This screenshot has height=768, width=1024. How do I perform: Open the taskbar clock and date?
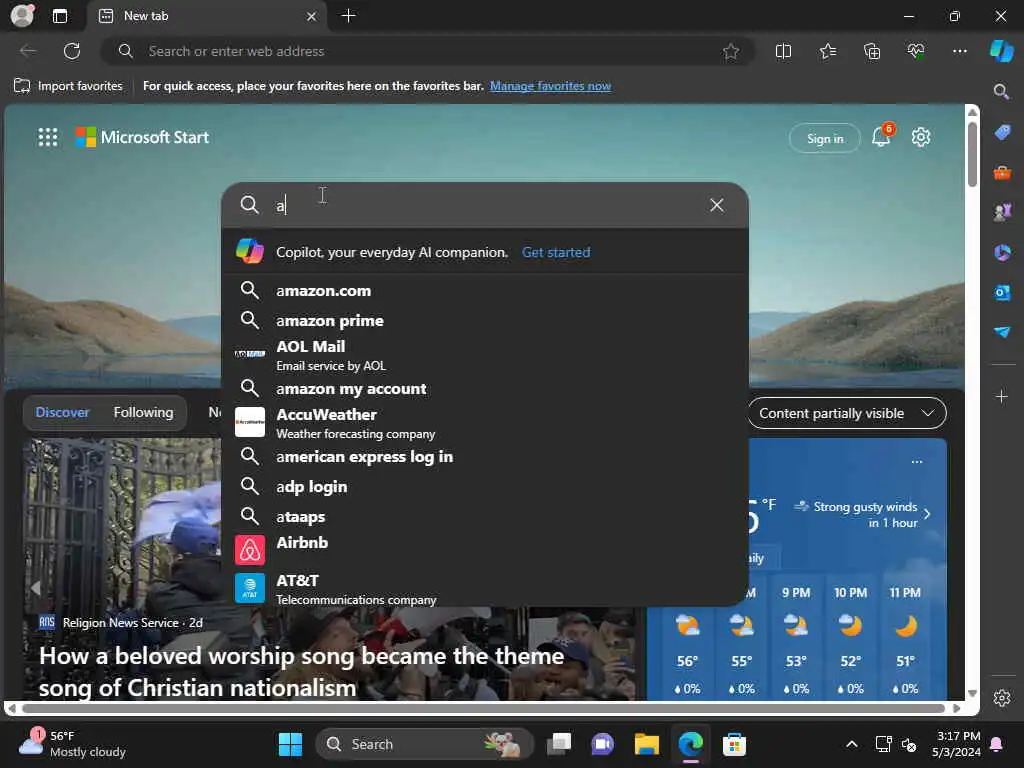[x=956, y=744]
